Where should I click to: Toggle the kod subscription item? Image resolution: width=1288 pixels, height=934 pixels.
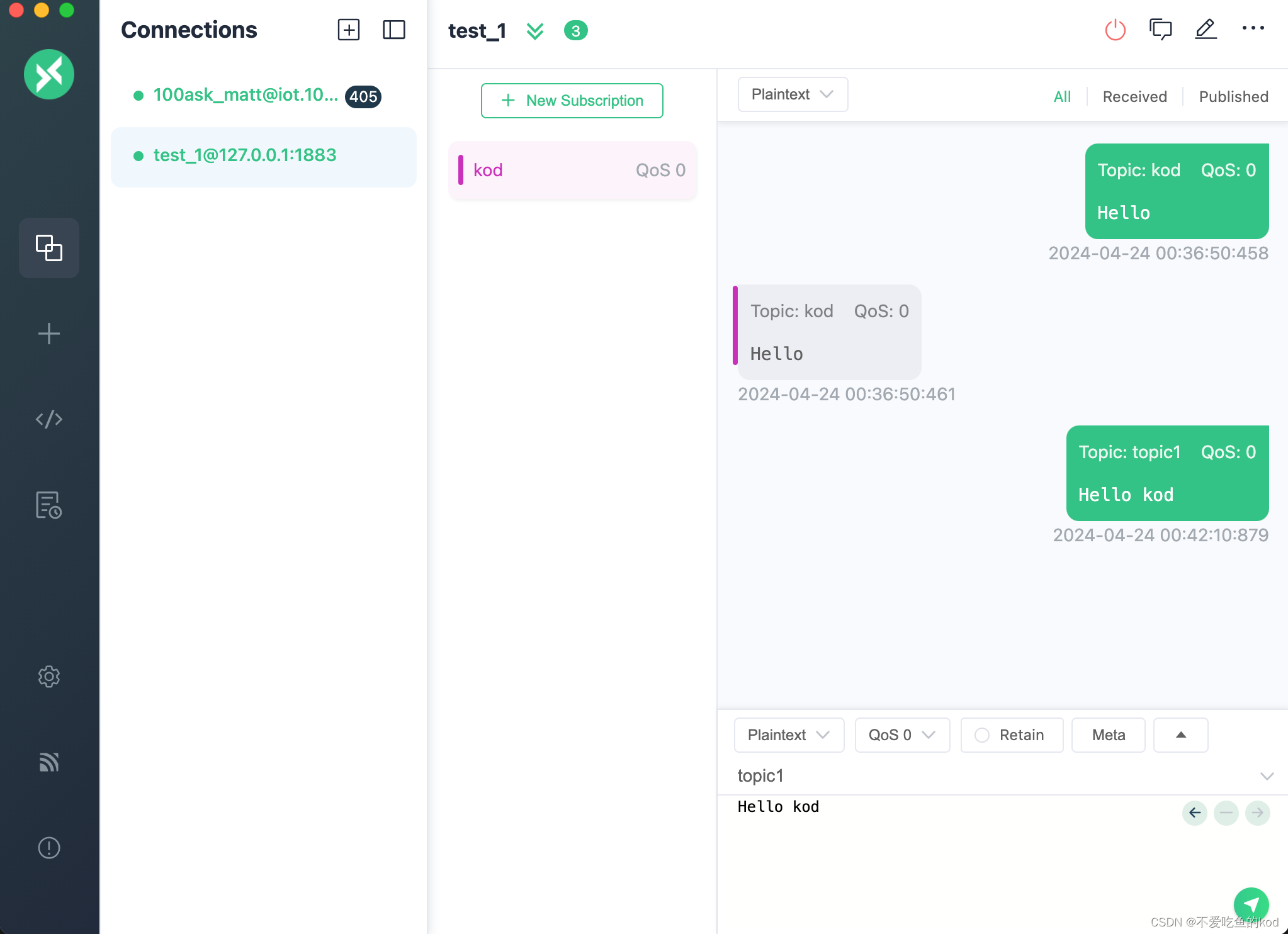tap(572, 170)
